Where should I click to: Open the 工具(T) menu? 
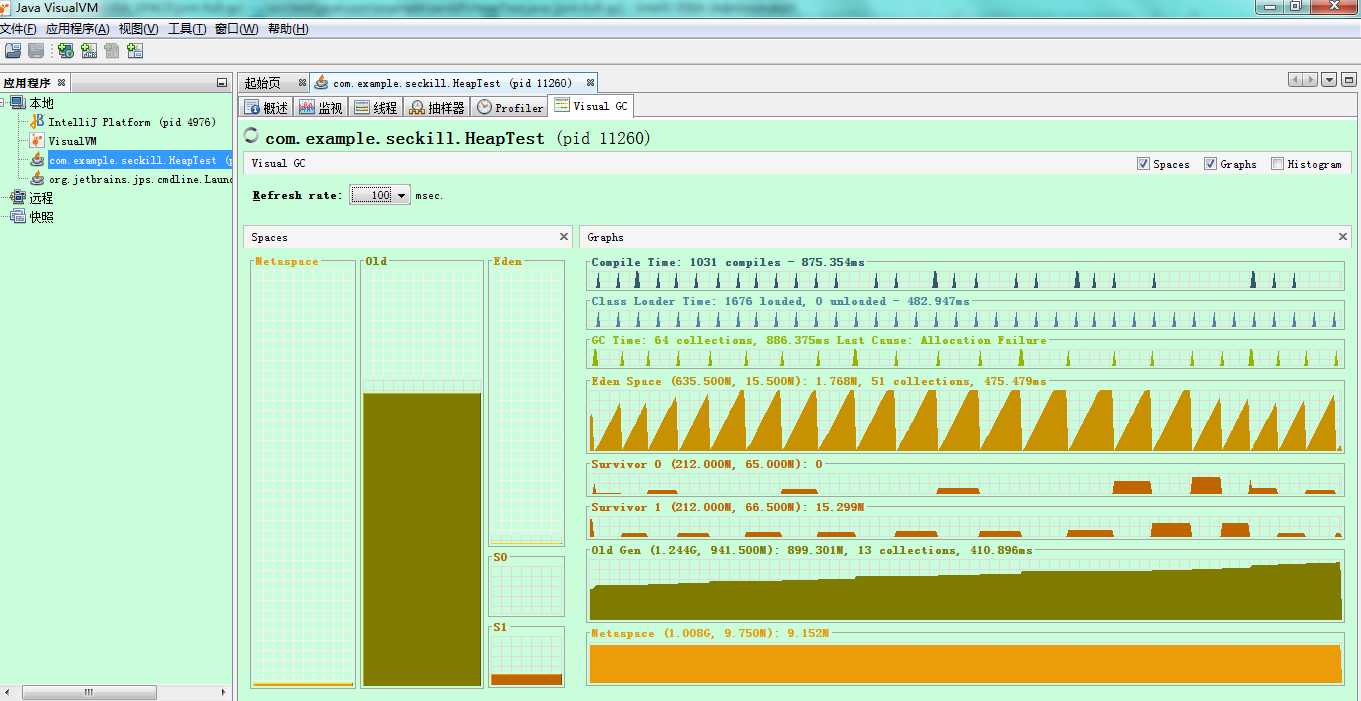coord(187,29)
